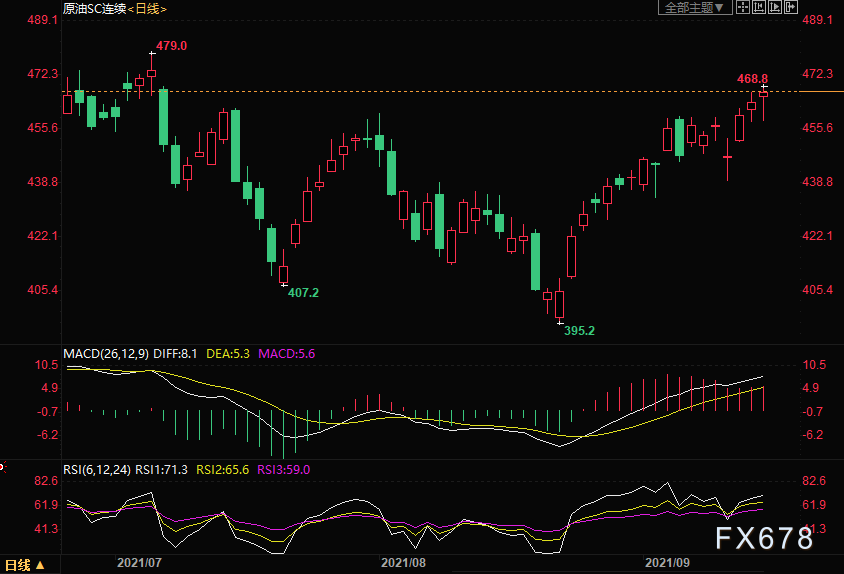The height and width of the screenshot is (574, 844).
Task: Click the range measurement icon in top toolbar
Action: click(x=759, y=8)
